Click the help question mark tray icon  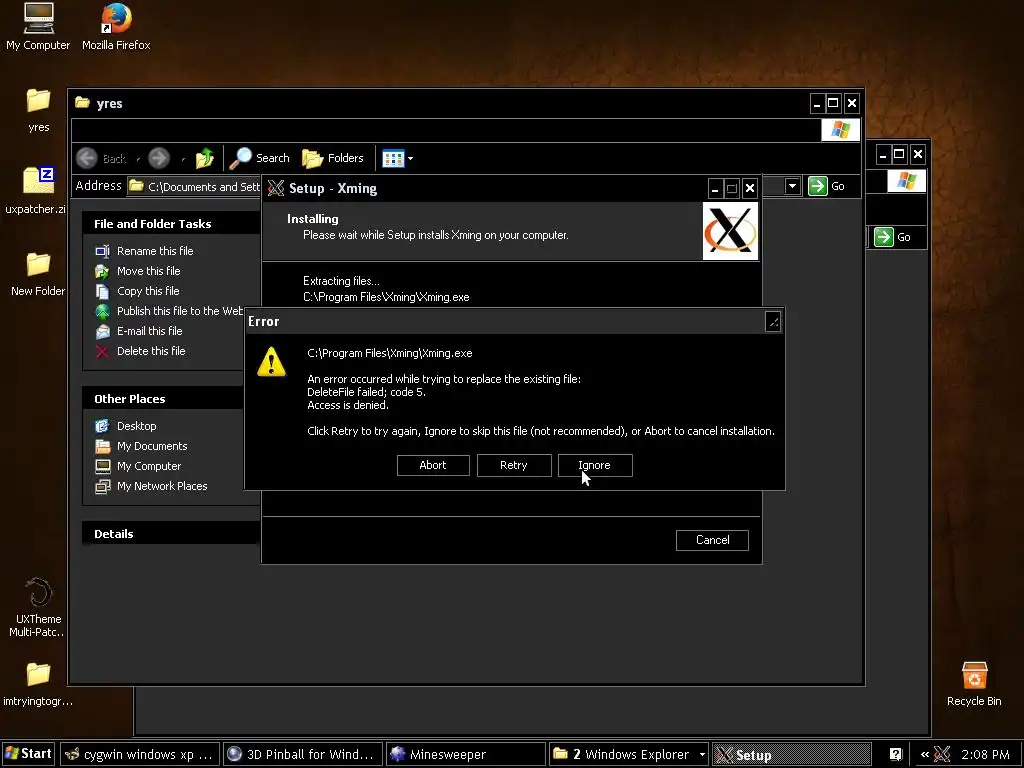coord(895,754)
